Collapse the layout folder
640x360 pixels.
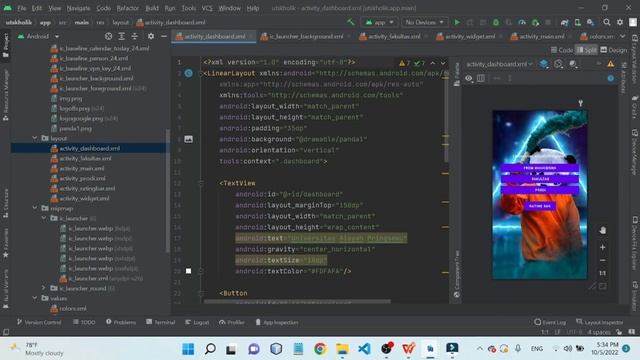(x=35, y=138)
